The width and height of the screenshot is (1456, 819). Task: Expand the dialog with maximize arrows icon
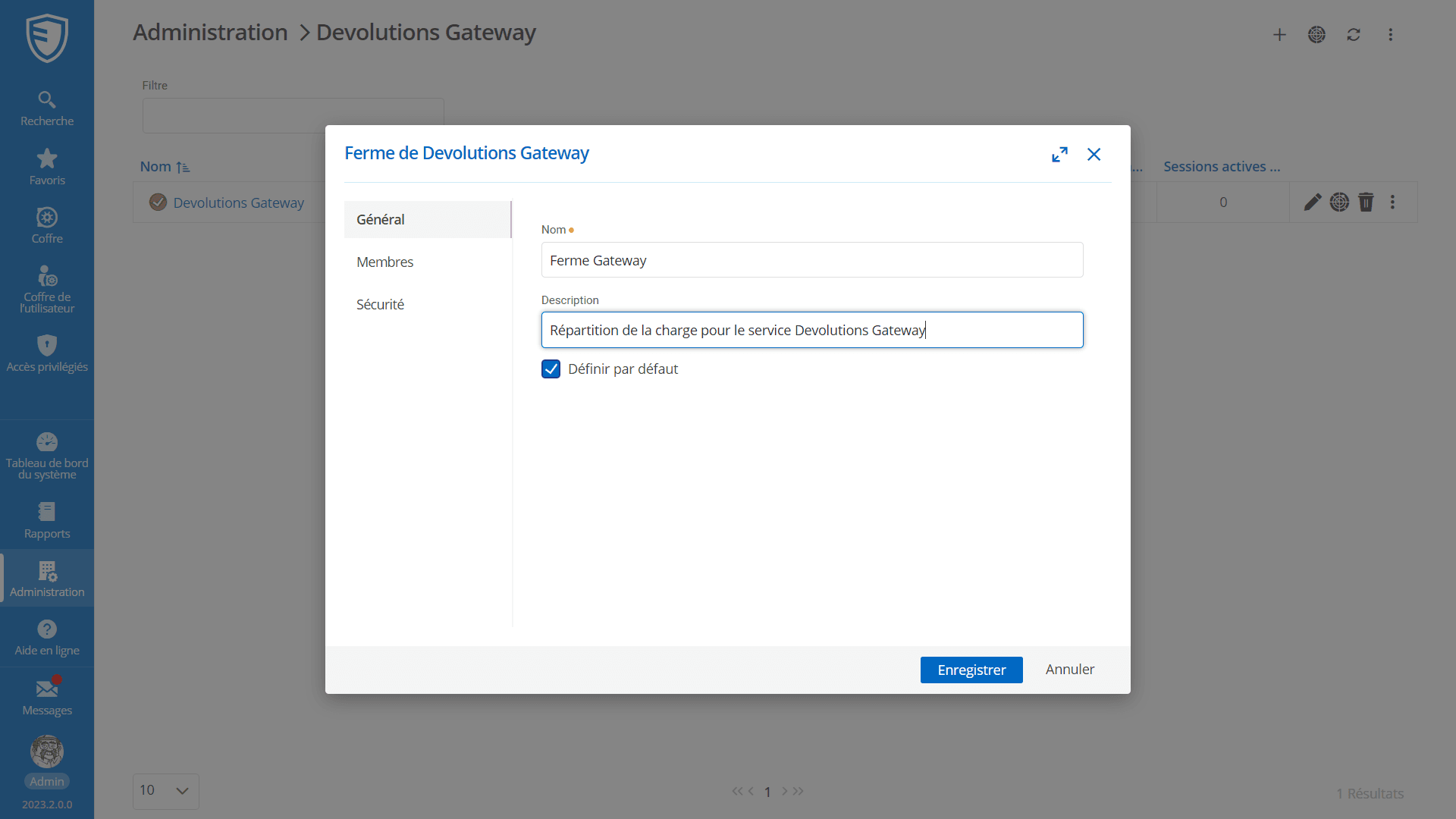click(1059, 155)
